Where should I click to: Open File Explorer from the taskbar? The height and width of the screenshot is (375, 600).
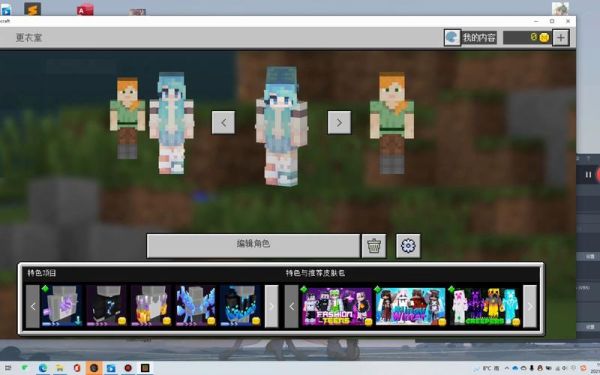click(x=60, y=368)
